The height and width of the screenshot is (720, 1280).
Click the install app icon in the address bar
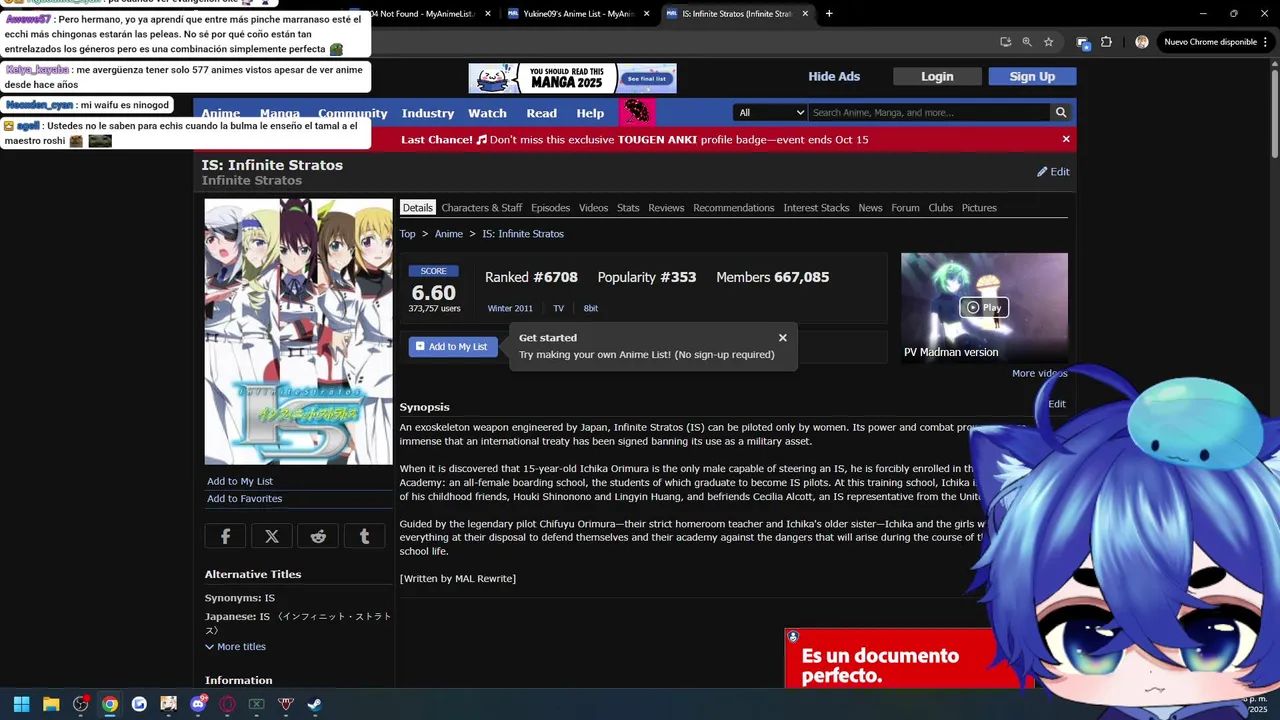[x=1006, y=42]
